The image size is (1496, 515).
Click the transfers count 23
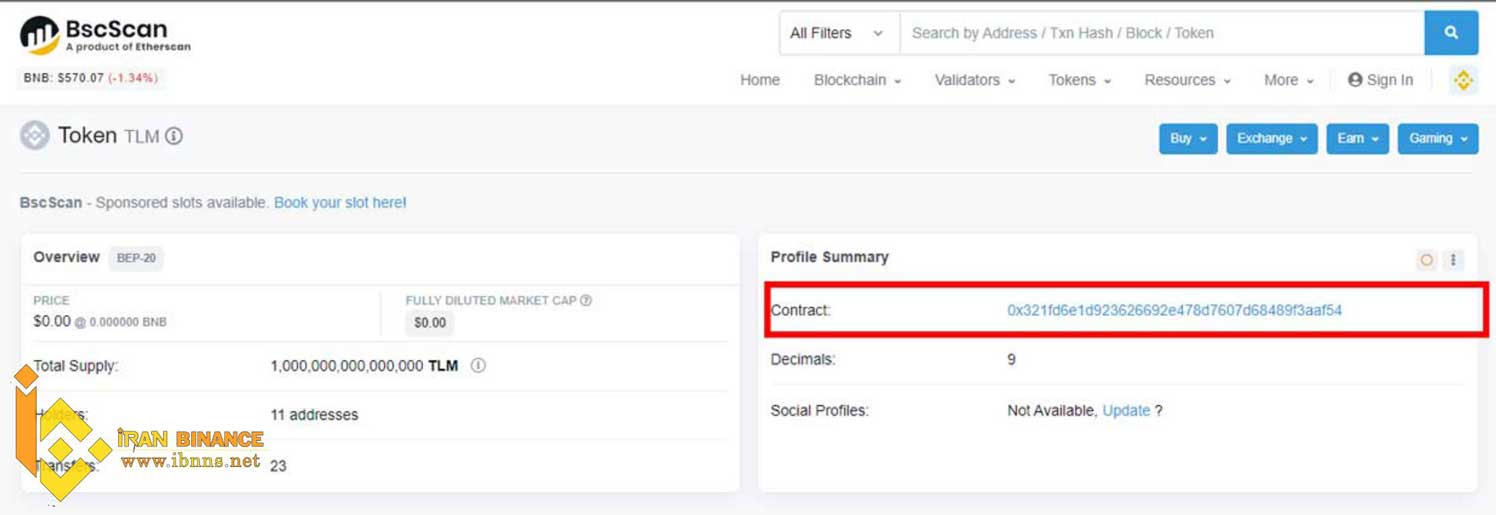click(x=278, y=466)
